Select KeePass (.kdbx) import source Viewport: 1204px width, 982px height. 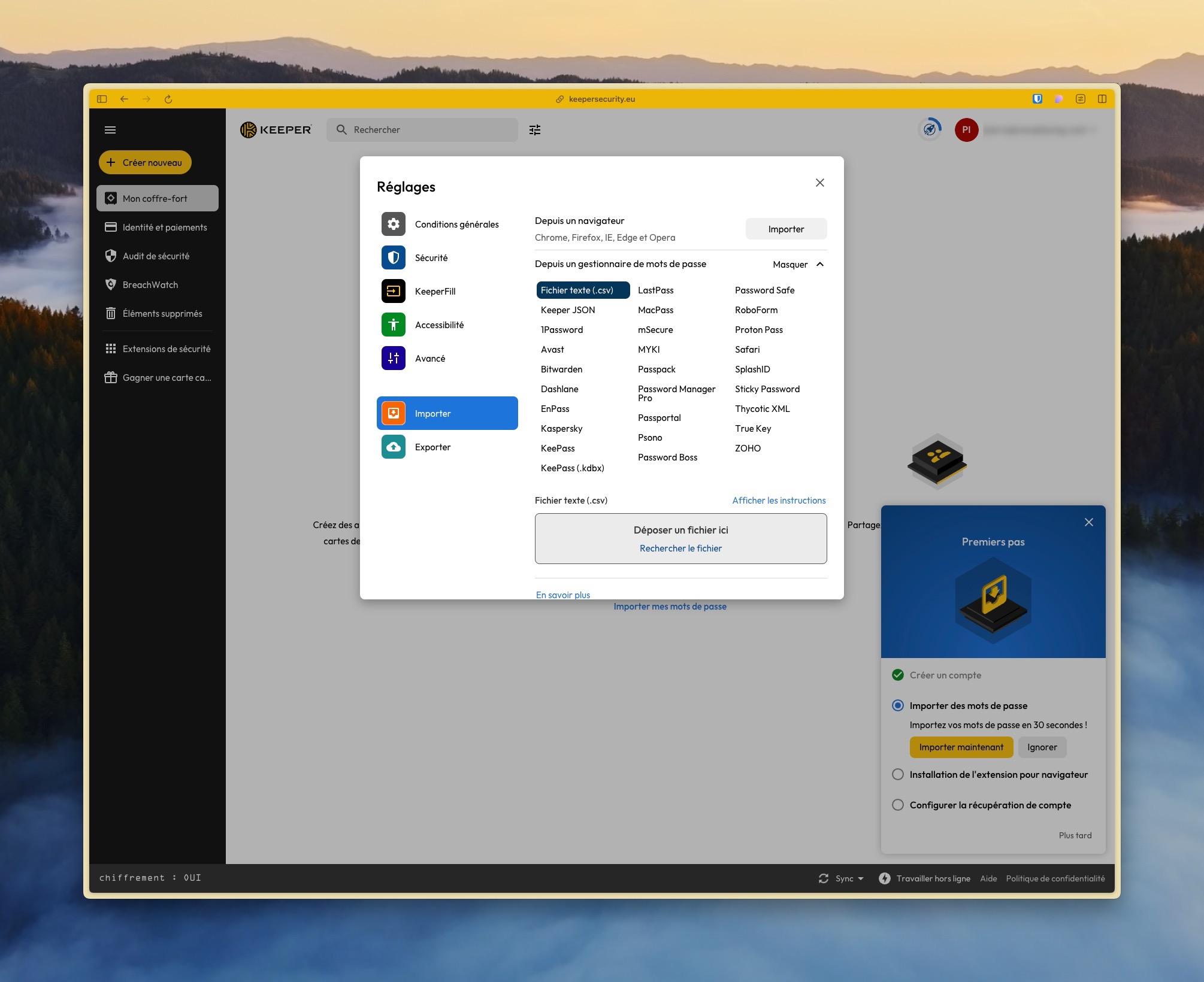[x=573, y=468]
